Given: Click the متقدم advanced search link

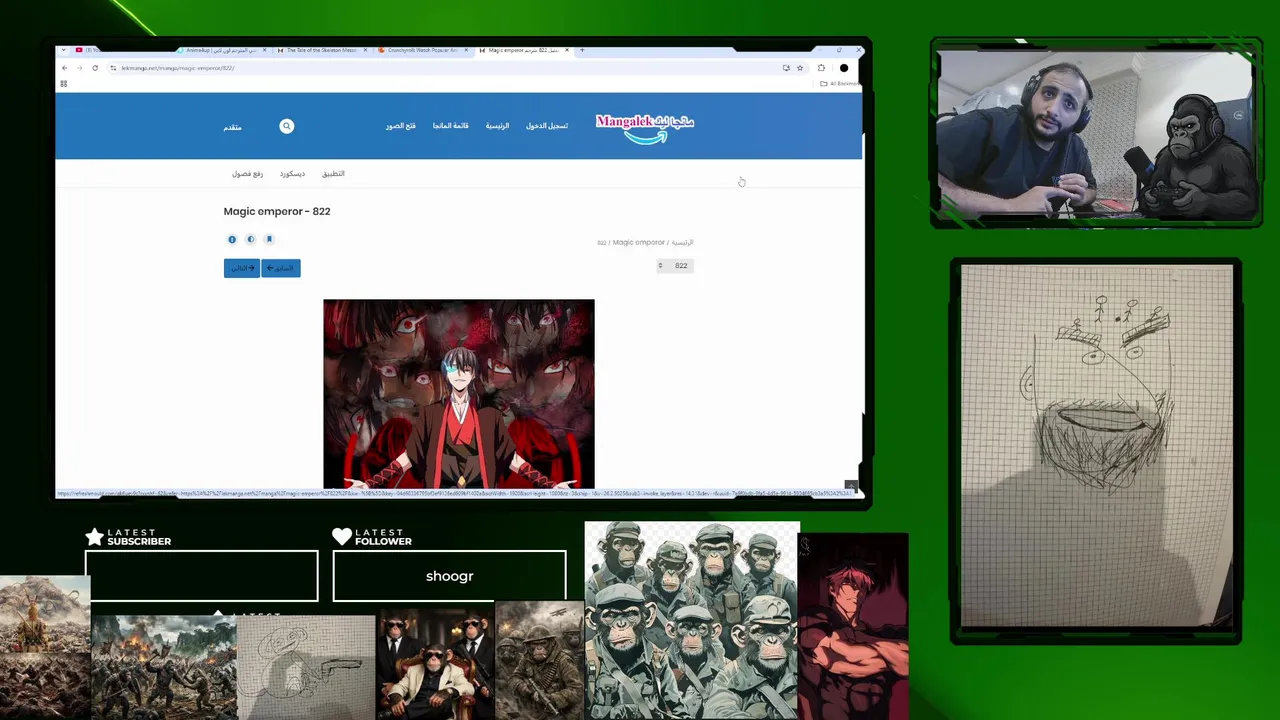Looking at the screenshot, I should coord(232,127).
